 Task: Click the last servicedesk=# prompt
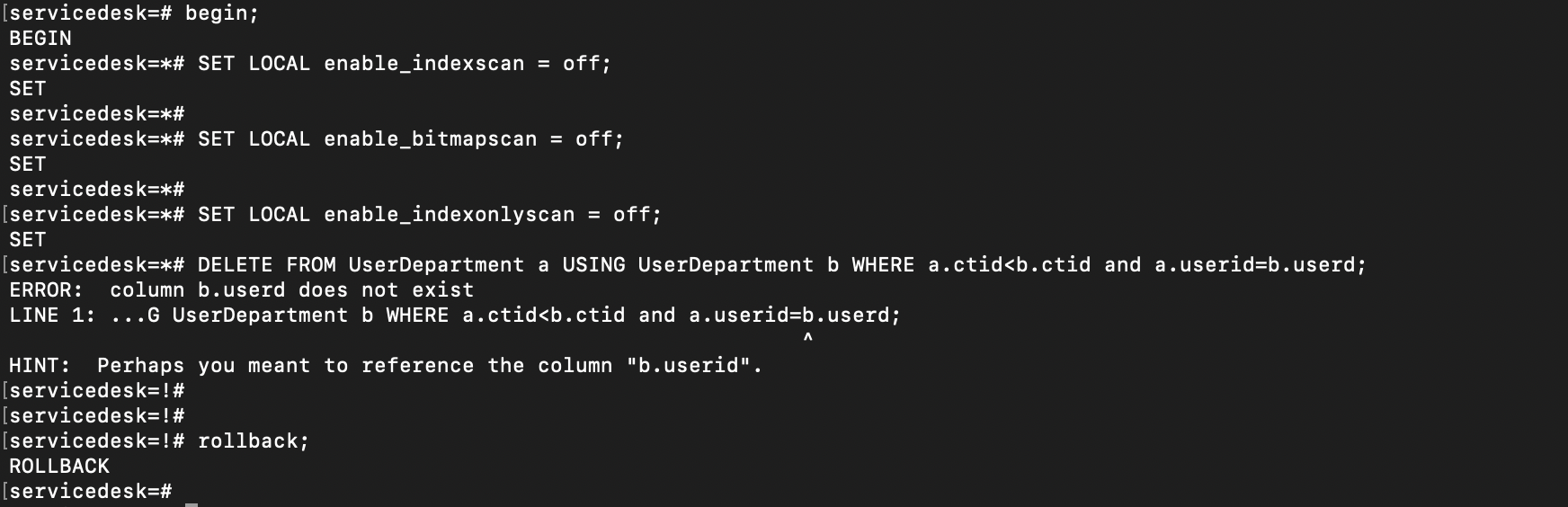point(90,492)
